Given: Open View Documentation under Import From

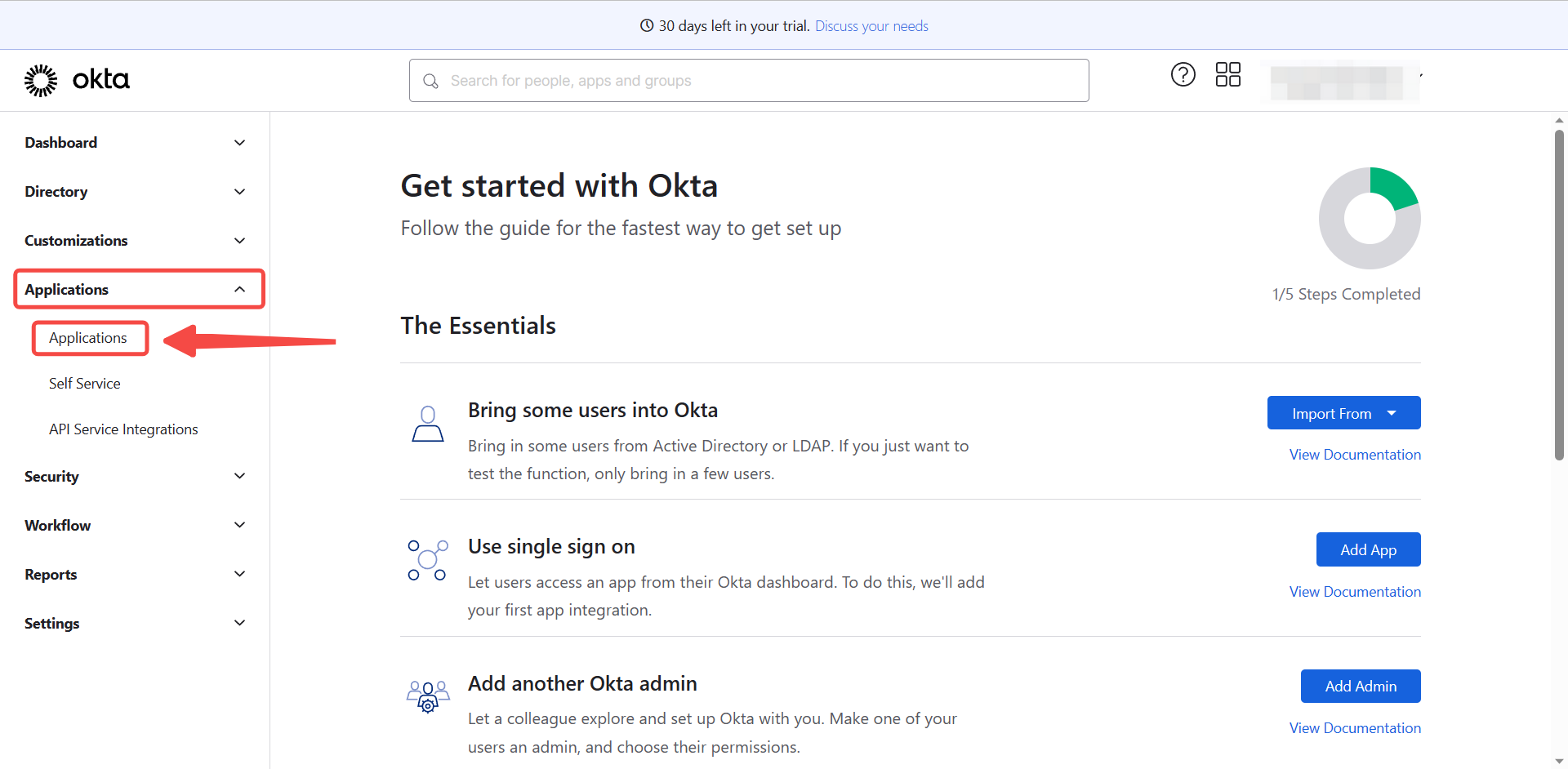Looking at the screenshot, I should point(1355,455).
